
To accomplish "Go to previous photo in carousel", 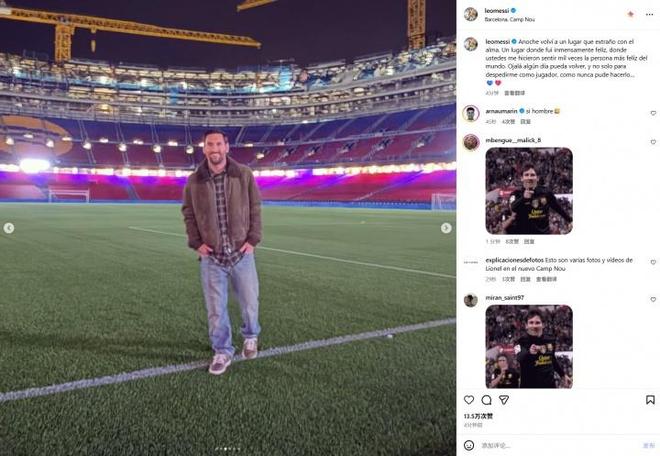I will point(9,228).
